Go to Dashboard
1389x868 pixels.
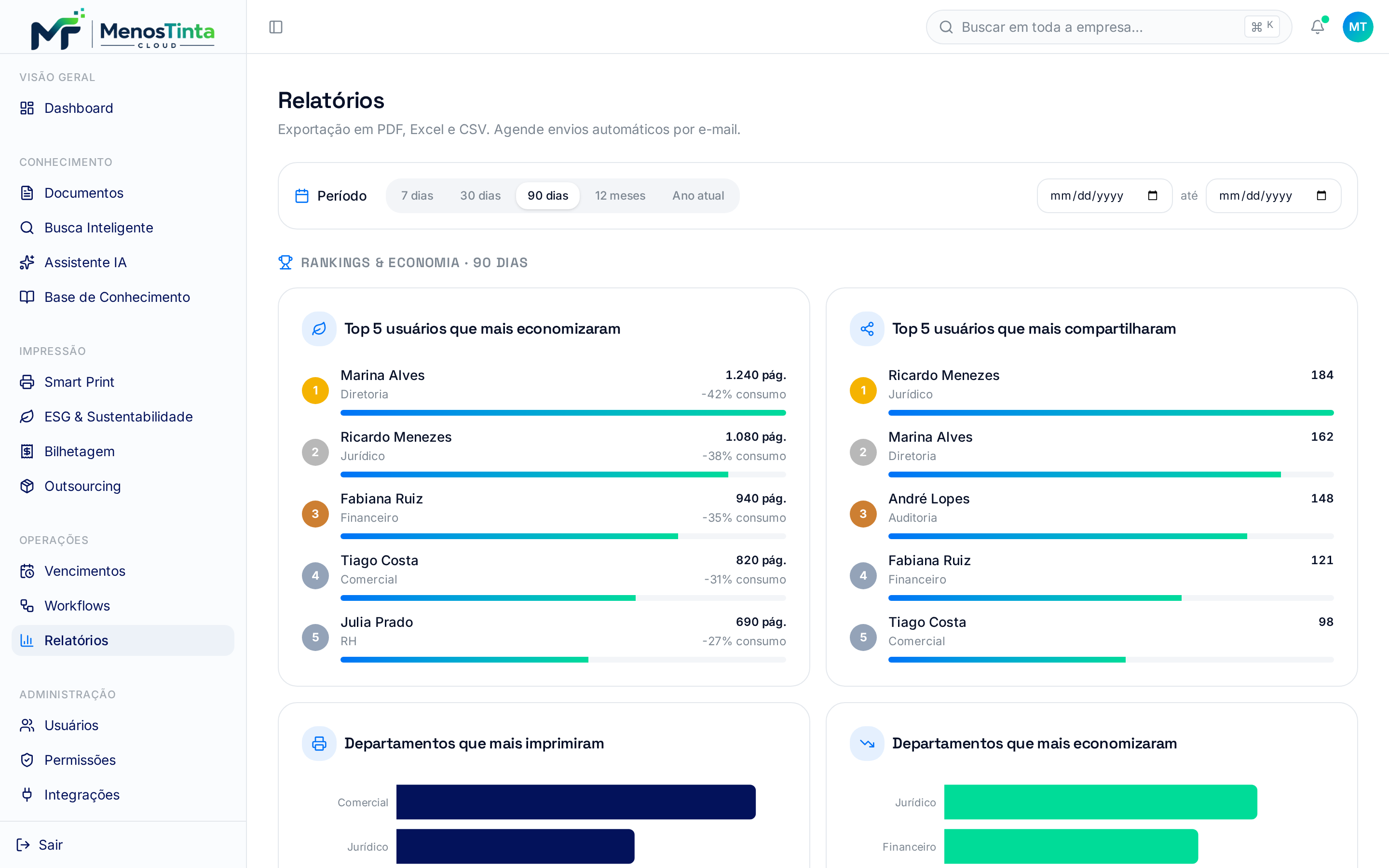point(123,108)
